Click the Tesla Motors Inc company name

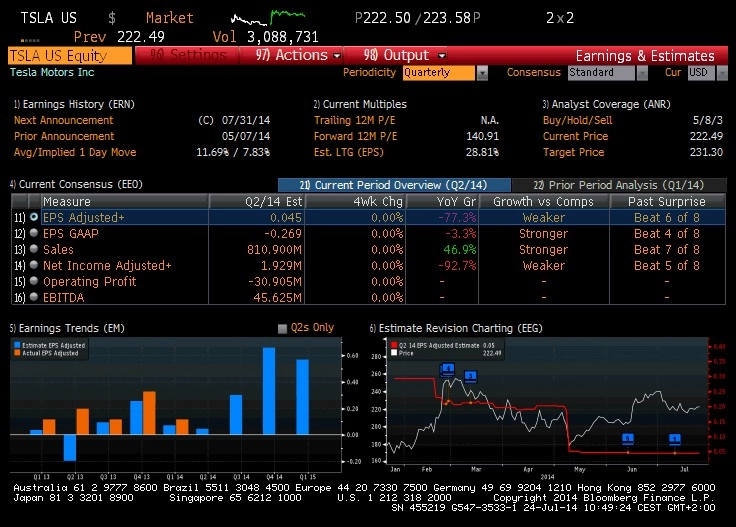52,72
